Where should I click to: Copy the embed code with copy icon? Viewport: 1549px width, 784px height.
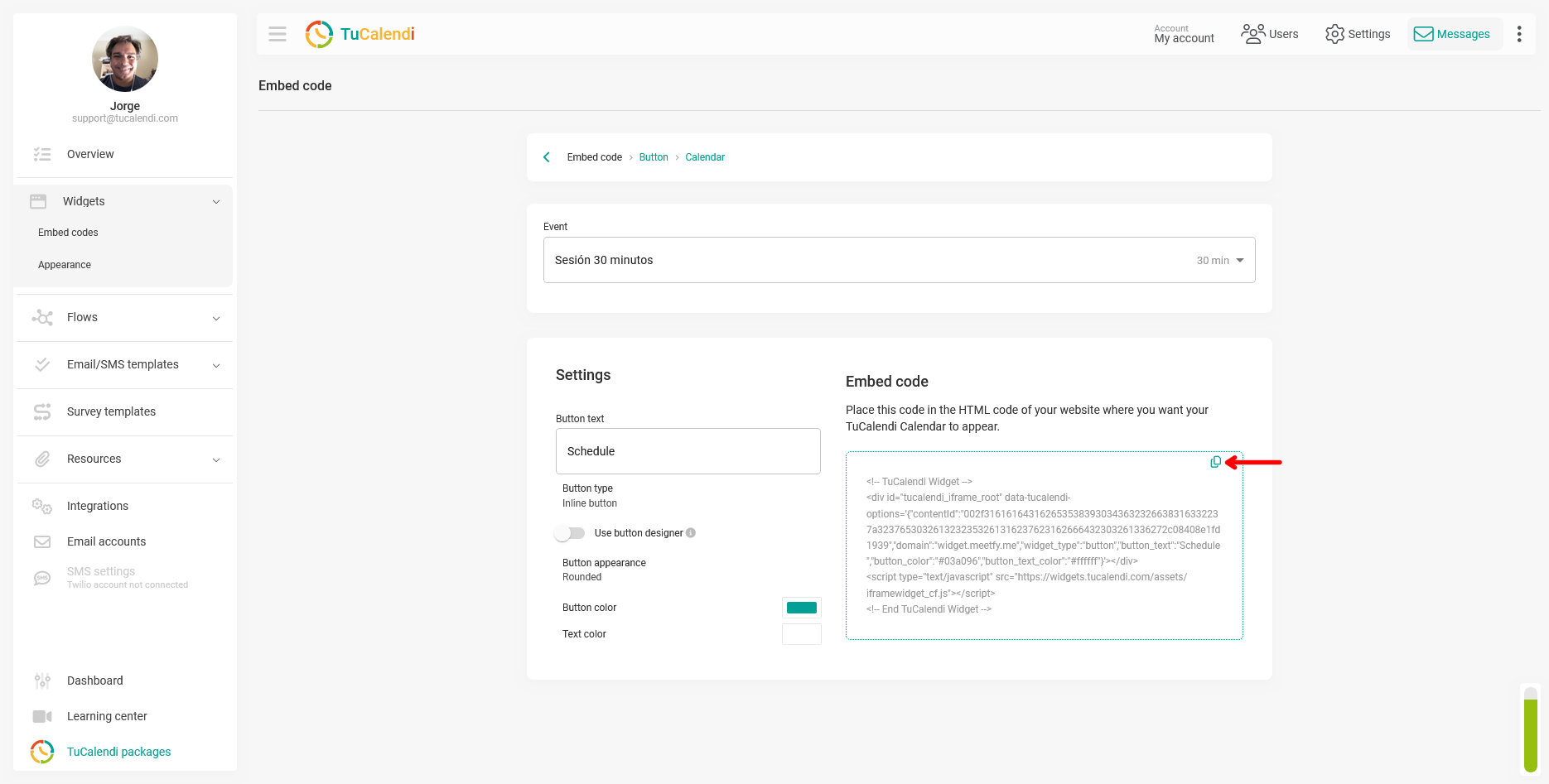1215,462
